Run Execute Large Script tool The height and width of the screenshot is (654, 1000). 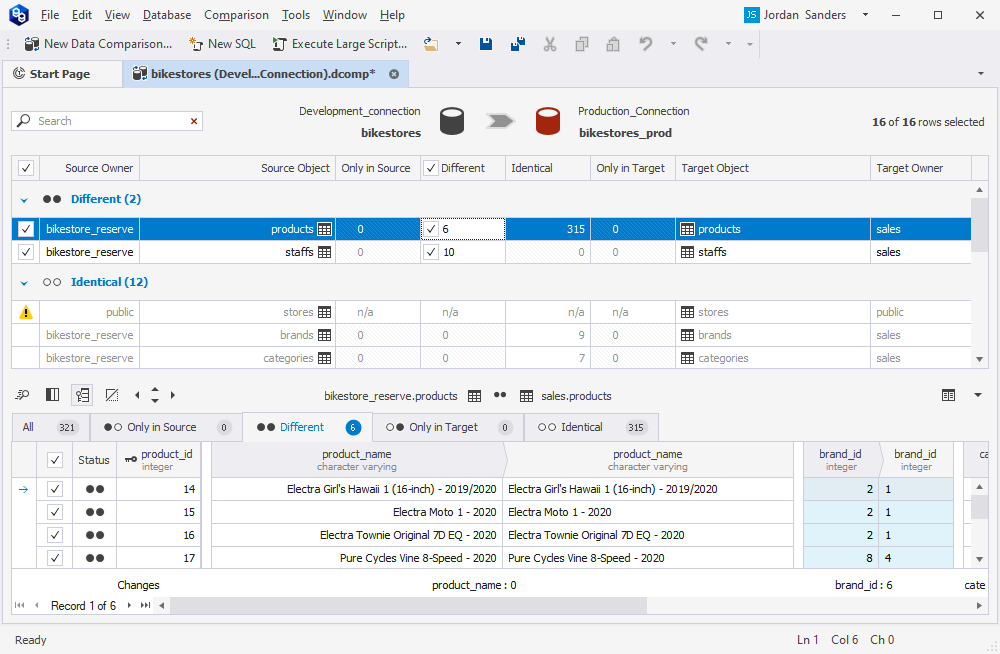[340, 44]
